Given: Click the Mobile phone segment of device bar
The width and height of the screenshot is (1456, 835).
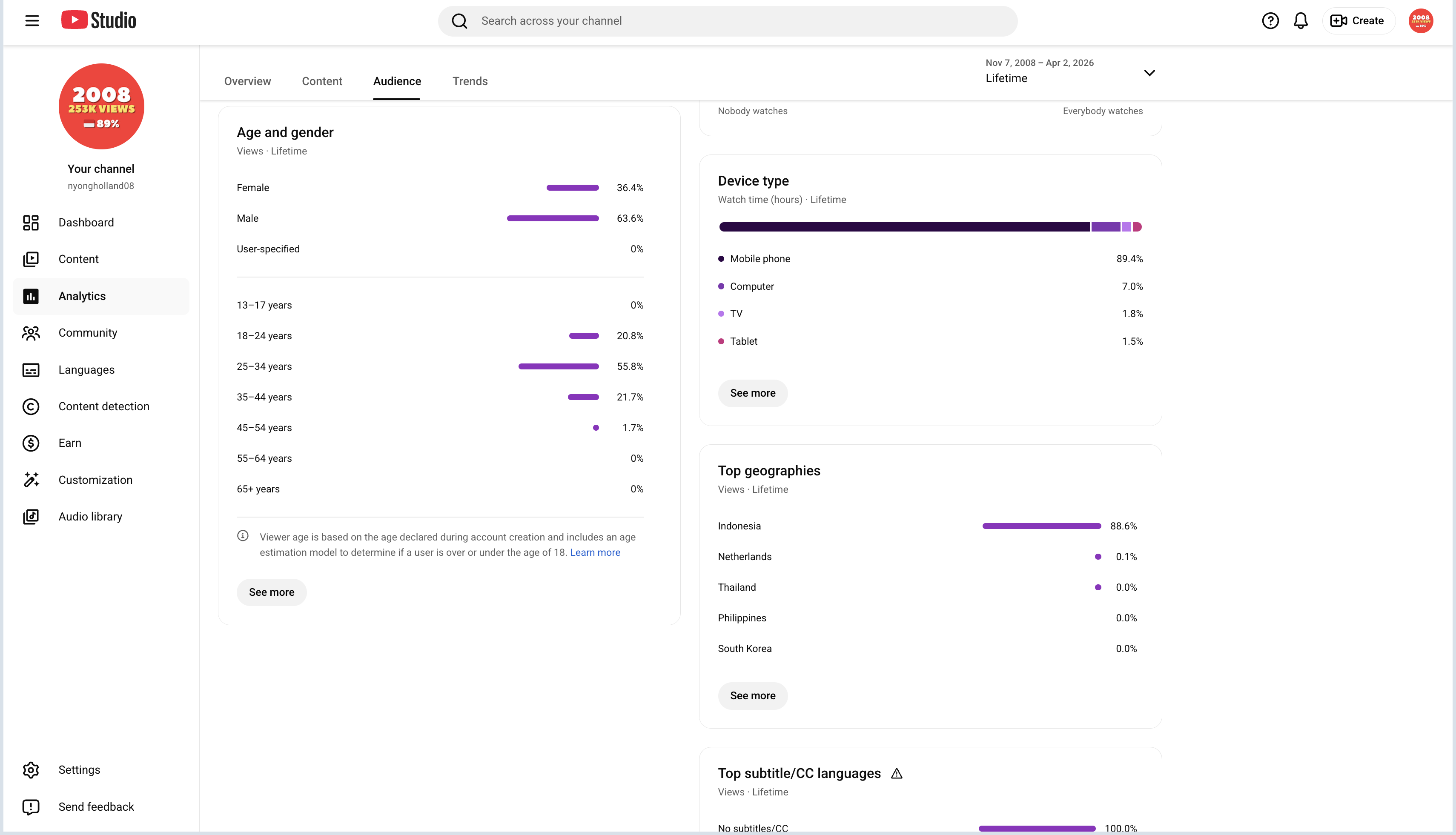Looking at the screenshot, I should [x=904, y=227].
